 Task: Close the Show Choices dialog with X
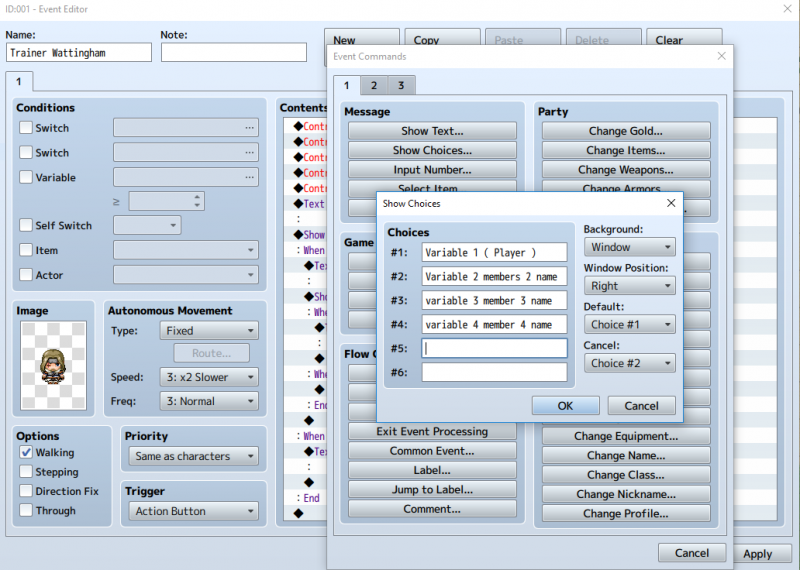coord(671,203)
